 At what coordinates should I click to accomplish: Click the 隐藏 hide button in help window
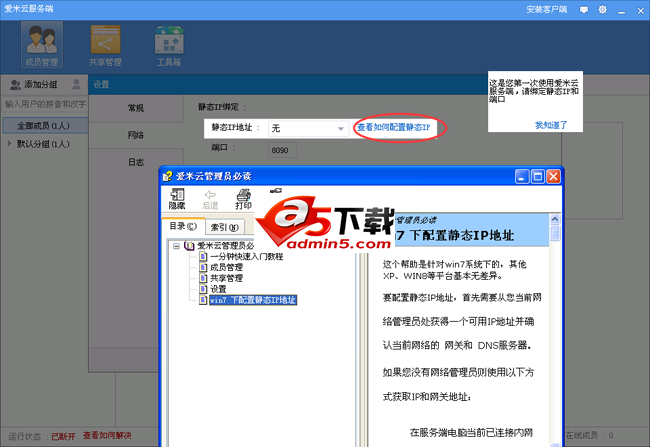[x=177, y=199]
